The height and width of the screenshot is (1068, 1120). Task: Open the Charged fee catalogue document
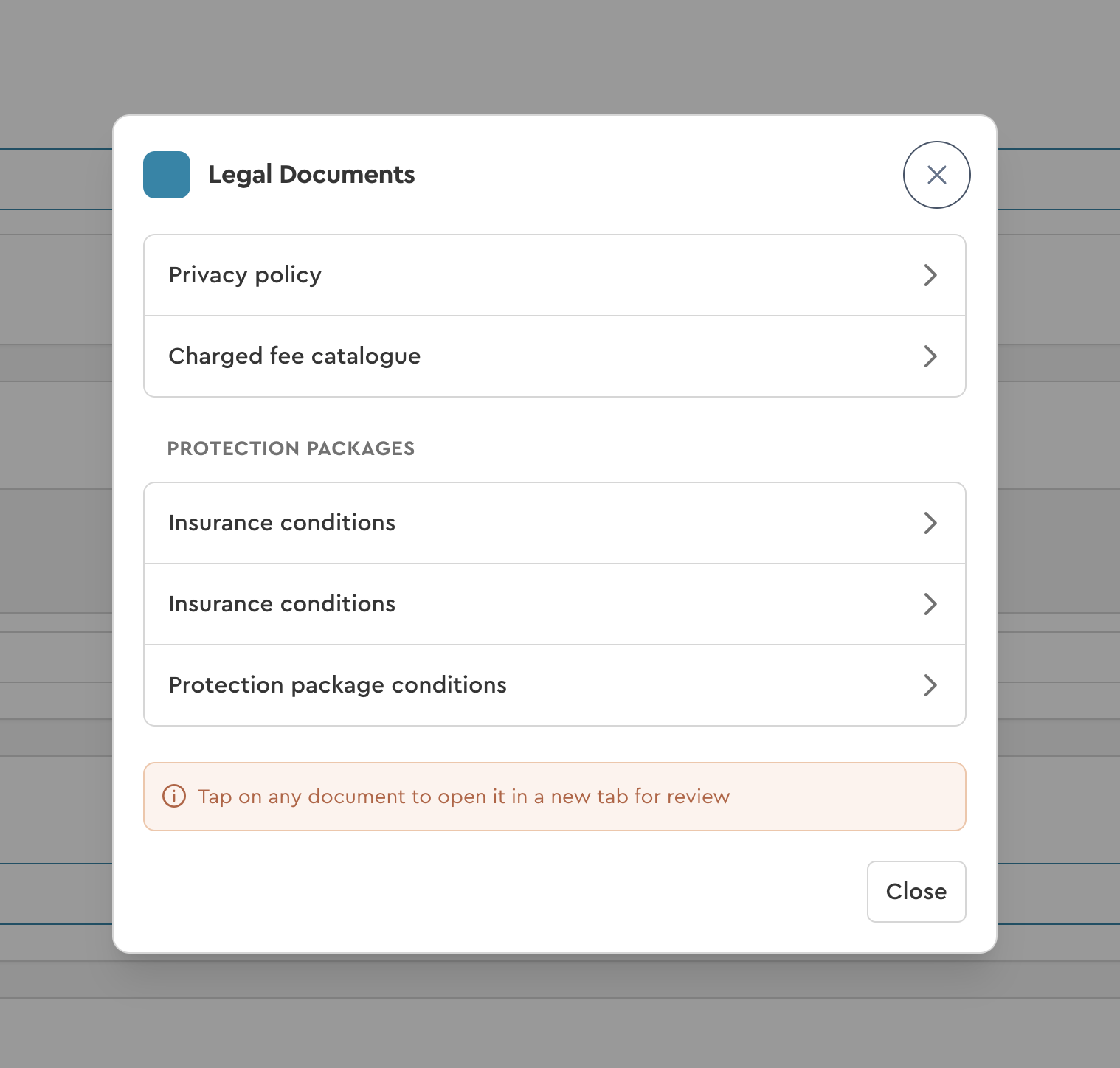click(294, 356)
